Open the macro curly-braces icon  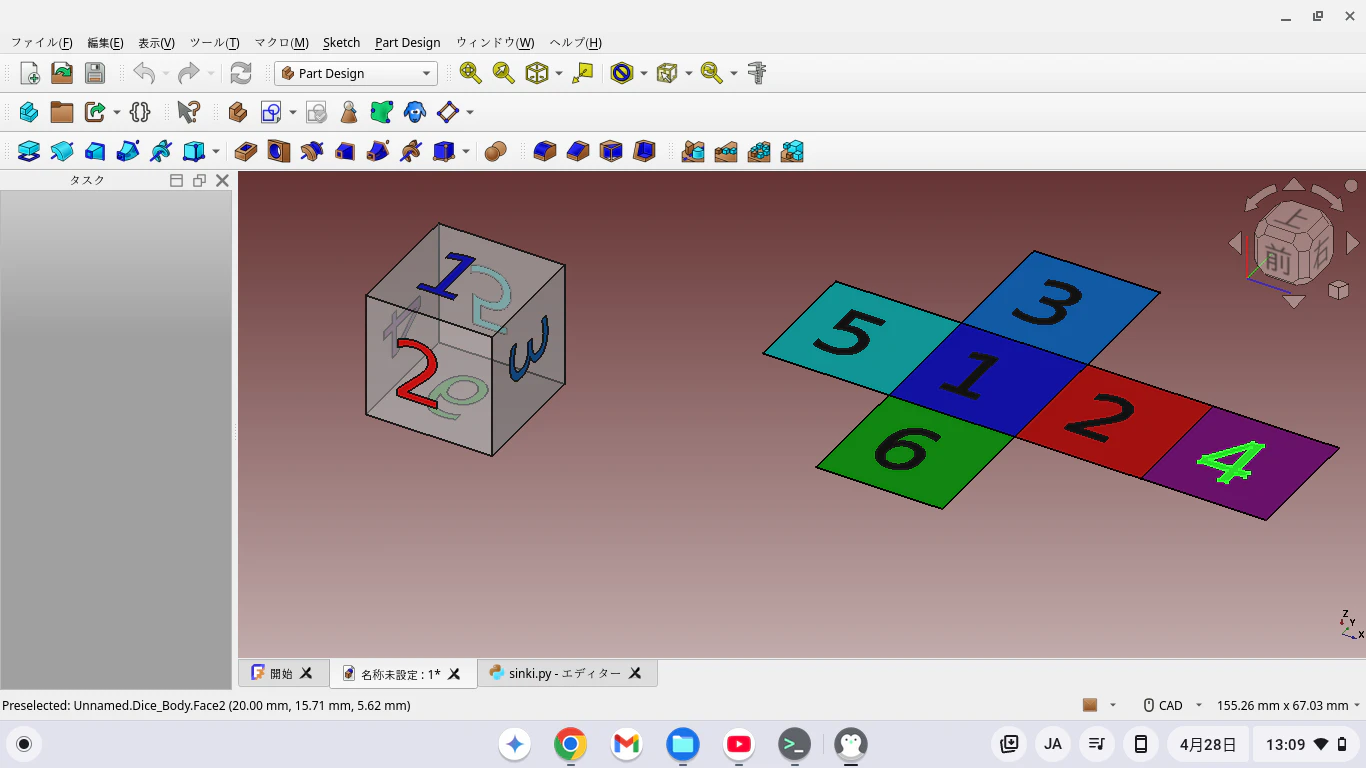[140, 112]
